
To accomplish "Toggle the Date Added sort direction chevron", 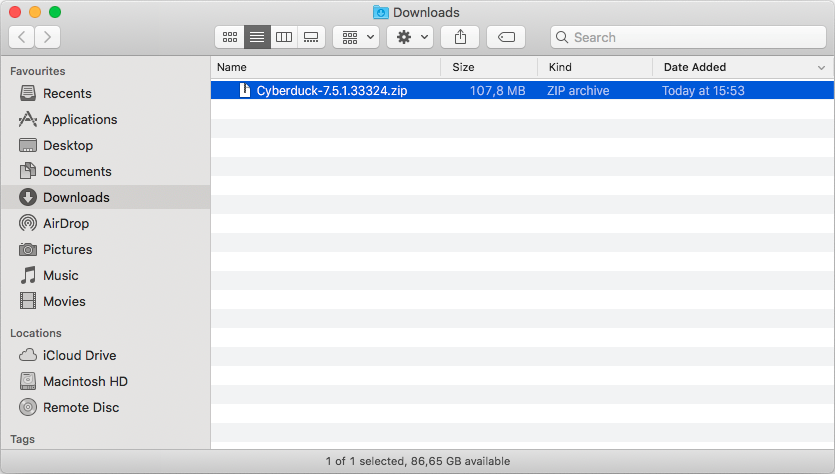I will 821,68.
